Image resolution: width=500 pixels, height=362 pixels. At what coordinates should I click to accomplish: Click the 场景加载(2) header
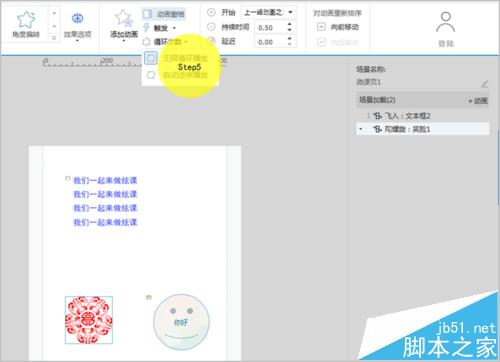(x=422, y=100)
